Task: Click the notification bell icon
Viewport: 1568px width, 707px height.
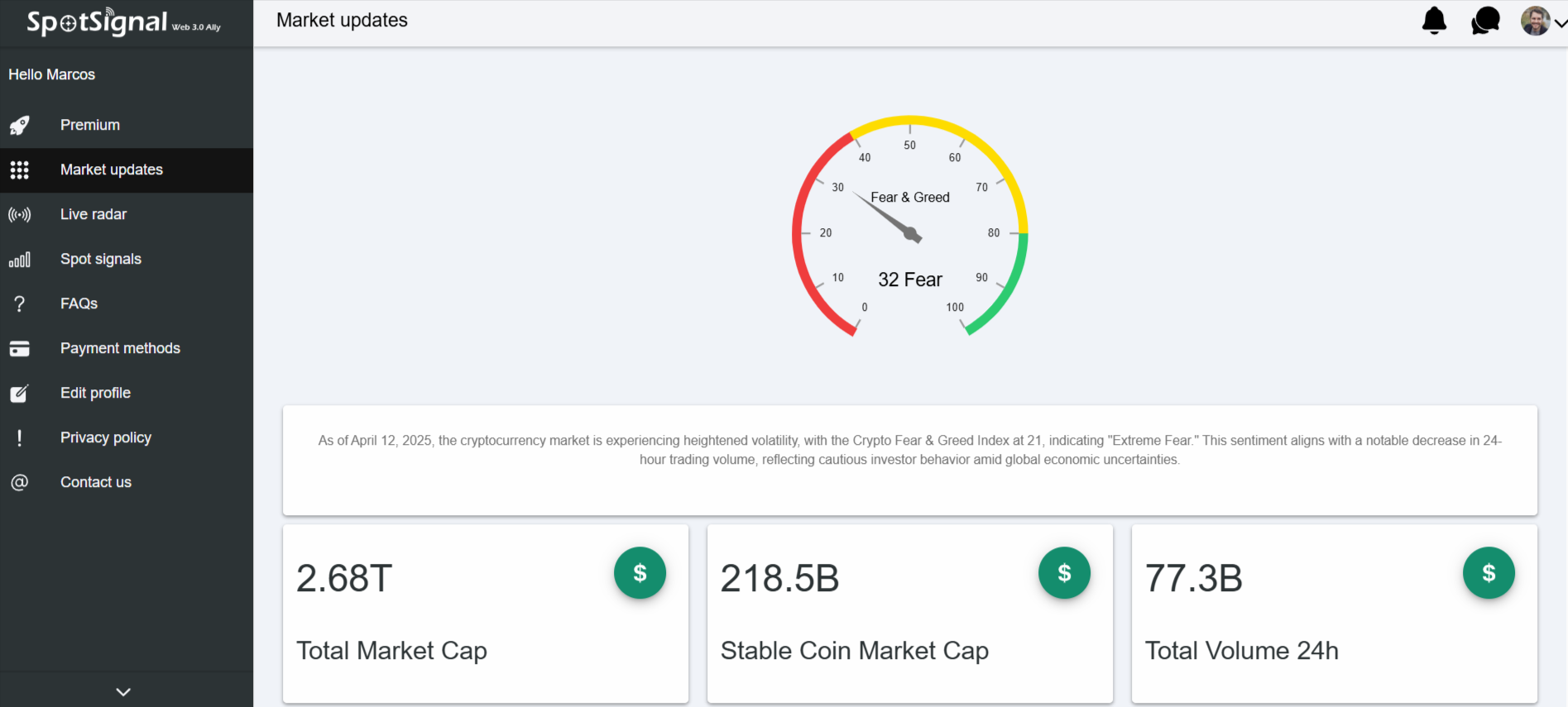Action: click(1434, 21)
